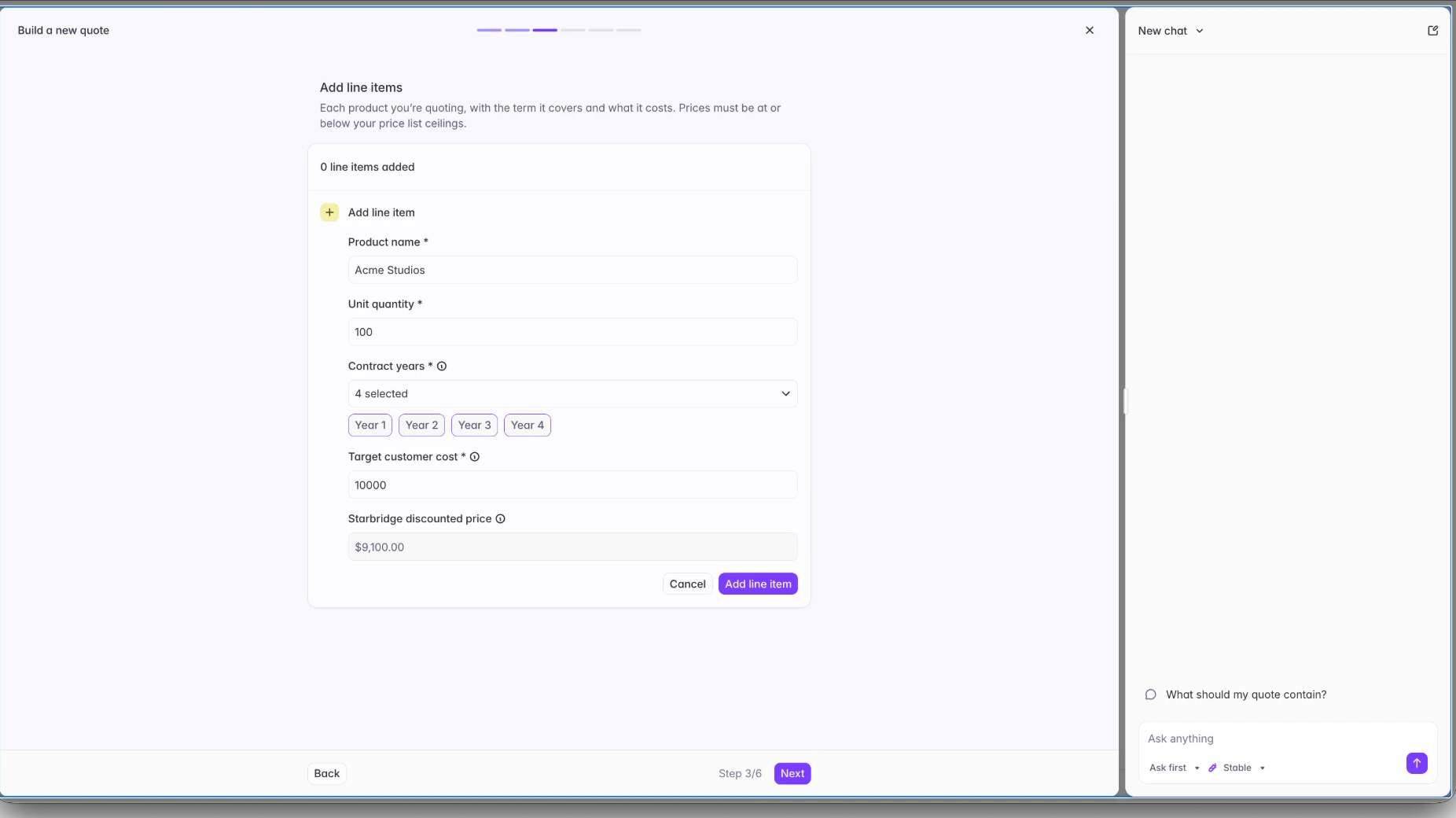Cancel the new line item
This screenshot has width=1456, height=818.
point(687,584)
